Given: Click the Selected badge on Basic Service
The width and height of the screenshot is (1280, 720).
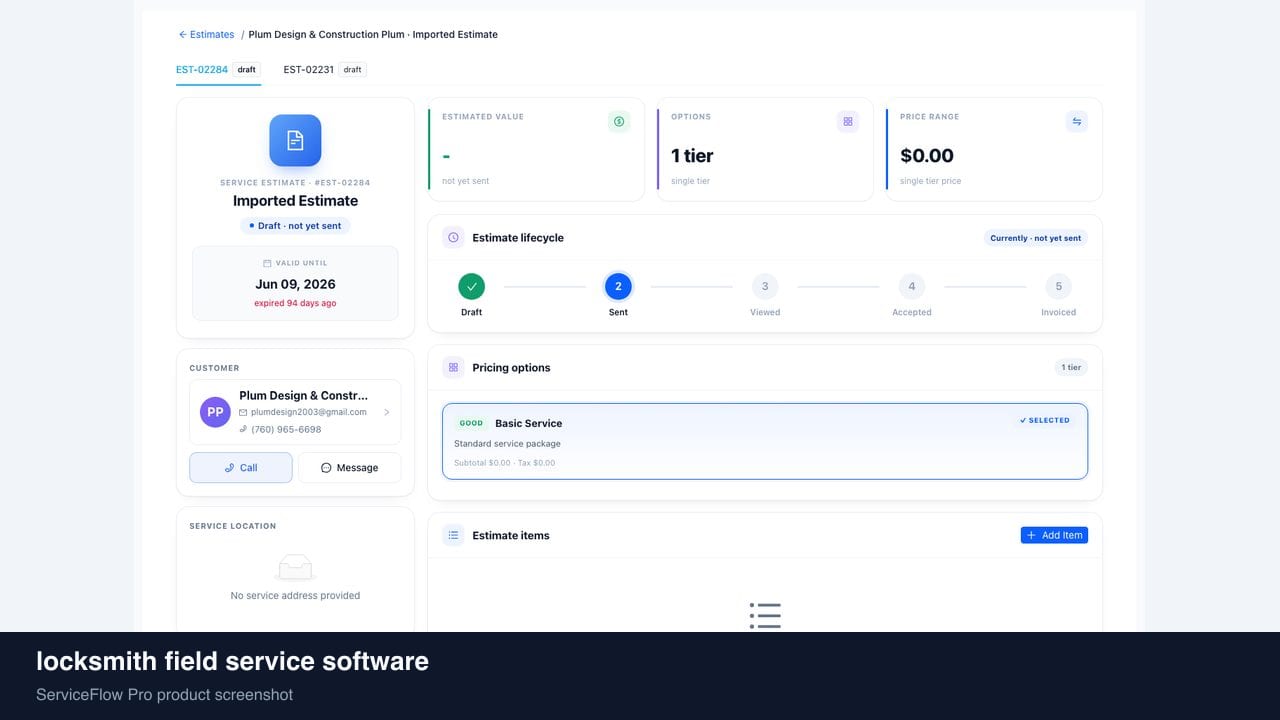Looking at the screenshot, I should (x=1045, y=420).
